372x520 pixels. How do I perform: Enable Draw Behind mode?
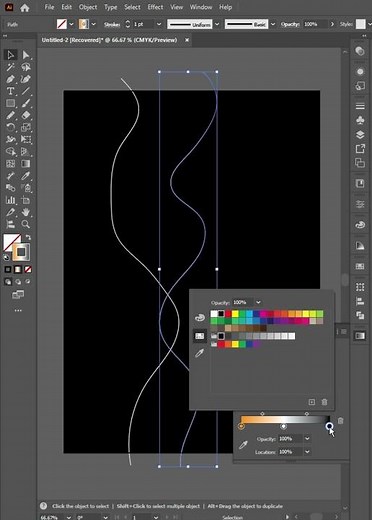(18, 282)
